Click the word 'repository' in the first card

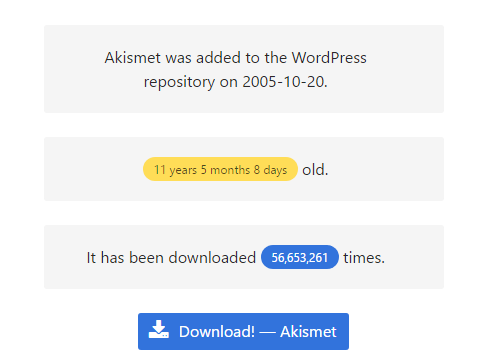click(x=179, y=82)
